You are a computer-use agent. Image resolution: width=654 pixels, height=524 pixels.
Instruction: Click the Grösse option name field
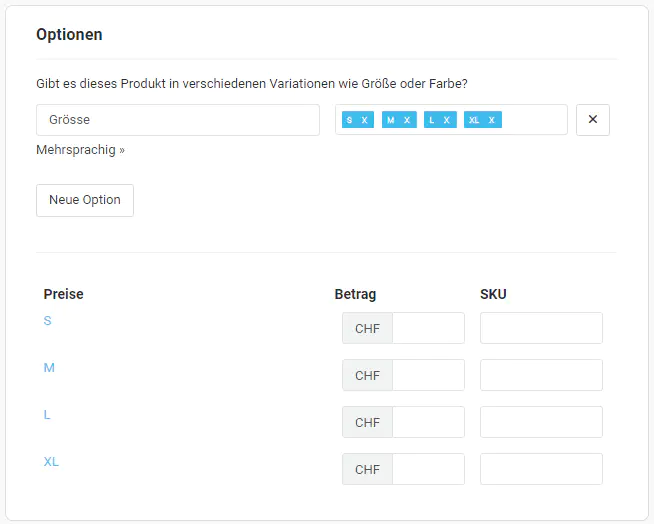click(x=178, y=120)
